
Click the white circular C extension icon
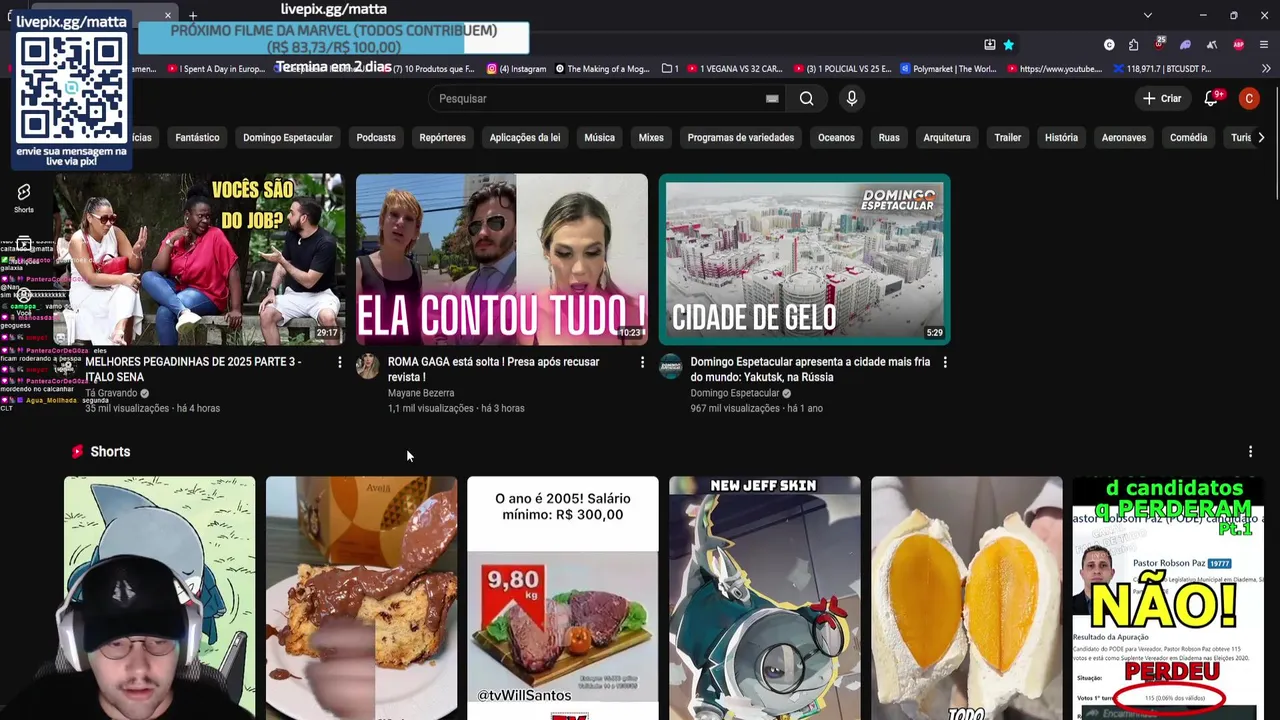(x=1109, y=44)
